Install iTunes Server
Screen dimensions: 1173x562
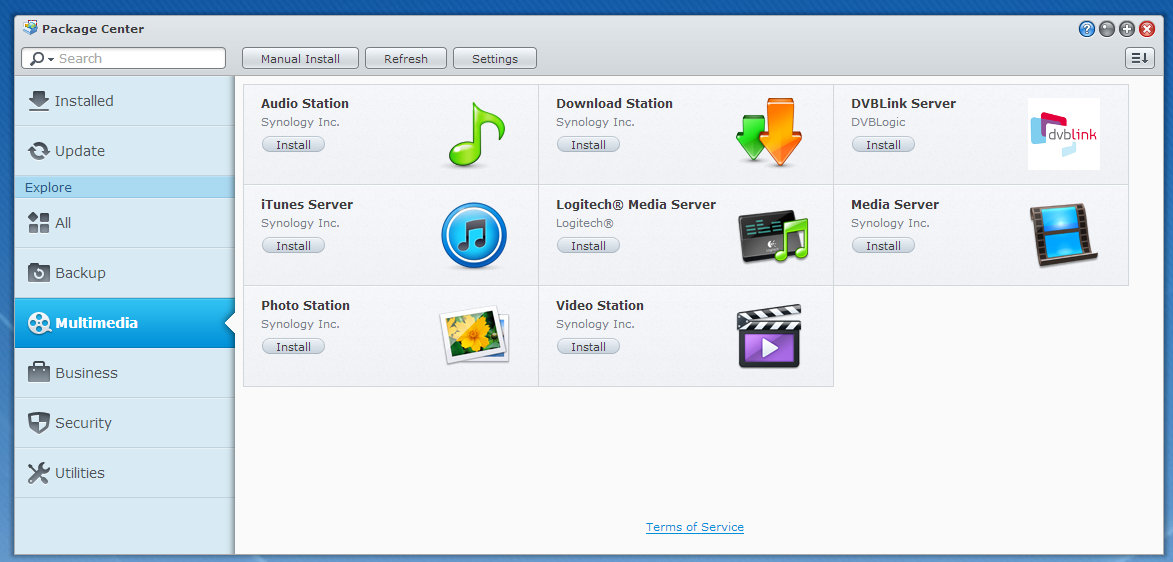tap(293, 245)
